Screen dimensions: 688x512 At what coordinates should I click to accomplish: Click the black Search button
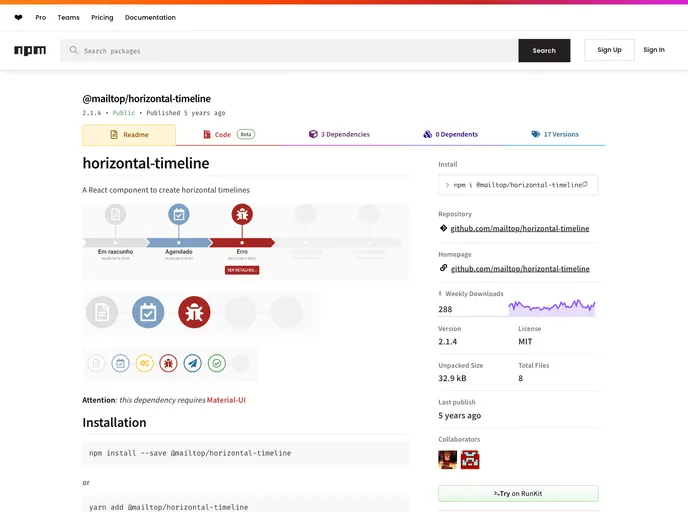(x=544, y=50)
